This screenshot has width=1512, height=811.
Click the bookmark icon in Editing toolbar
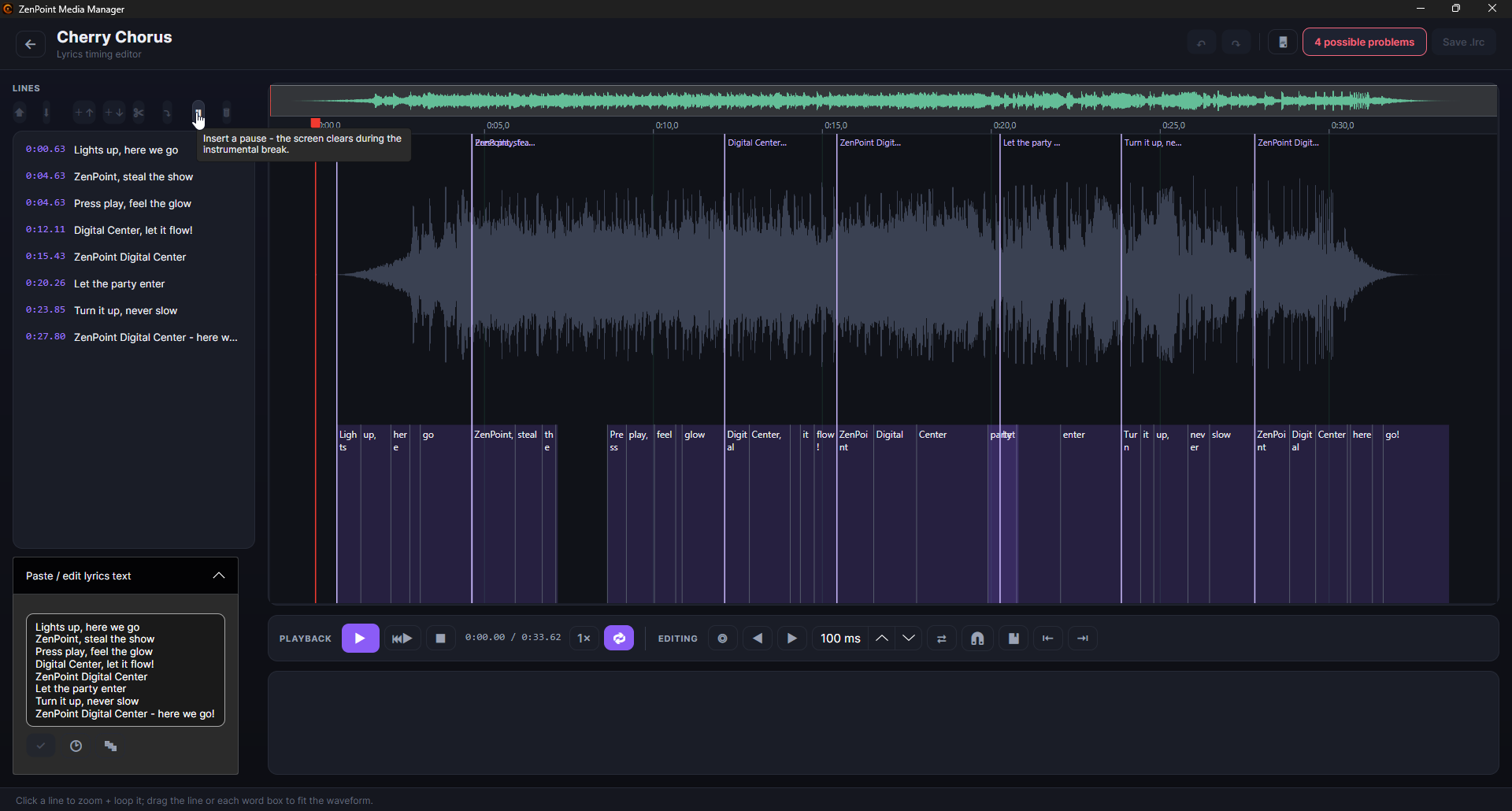coord(1014,639)
